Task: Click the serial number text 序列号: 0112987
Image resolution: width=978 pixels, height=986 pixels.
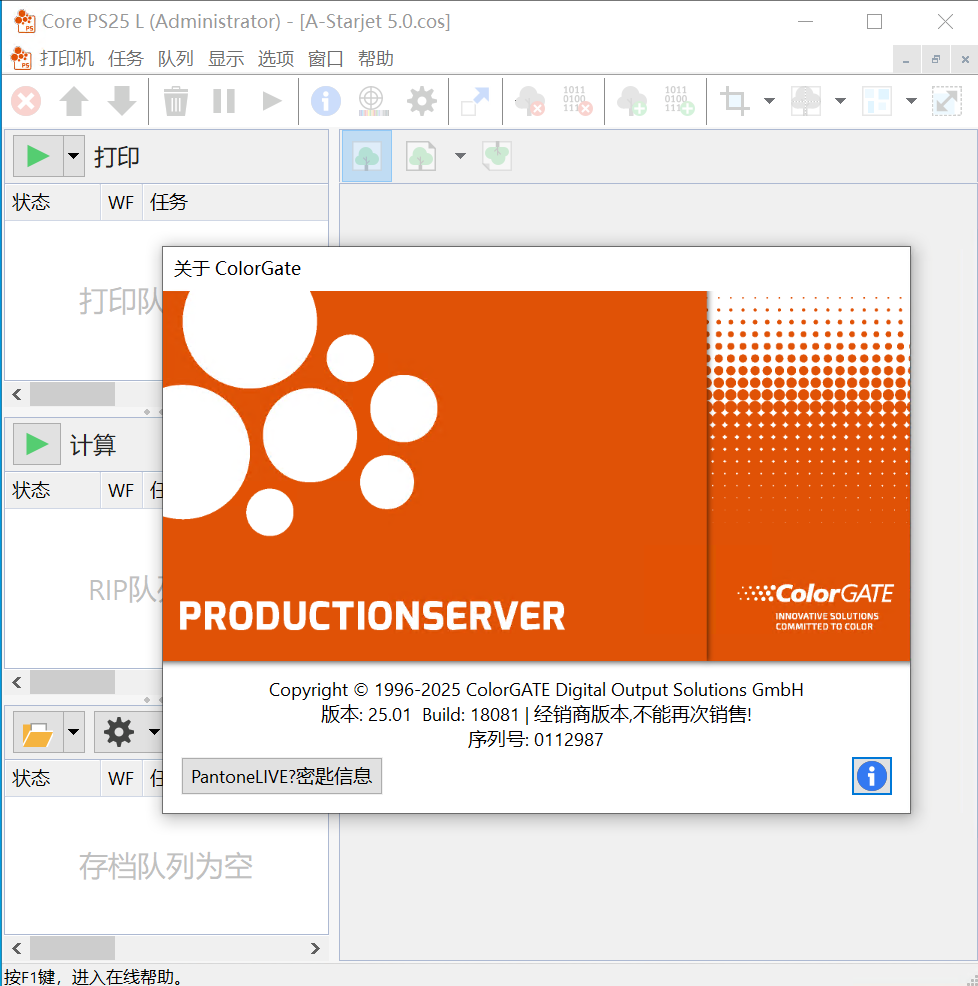Action: tap(535, 740)
